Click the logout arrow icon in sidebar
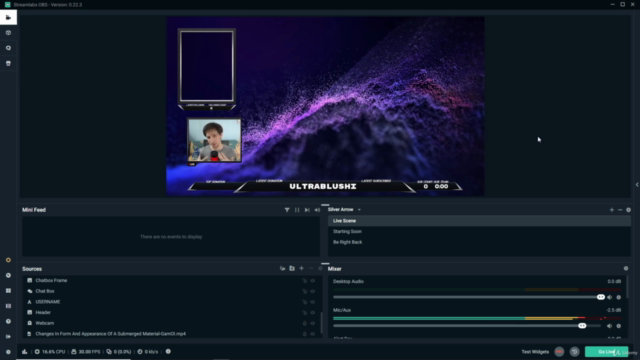 [x=8, y=337]
